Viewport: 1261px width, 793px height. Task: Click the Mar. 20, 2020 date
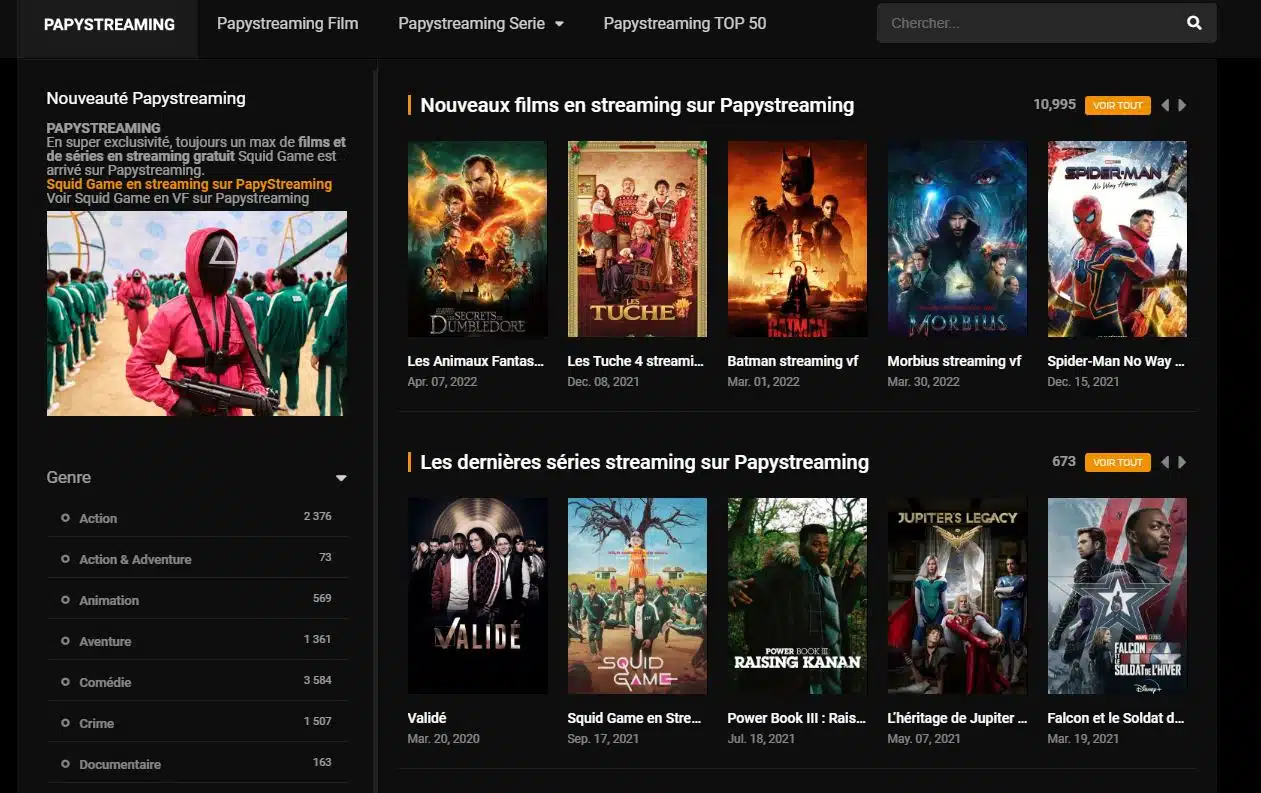click(443, 739)
